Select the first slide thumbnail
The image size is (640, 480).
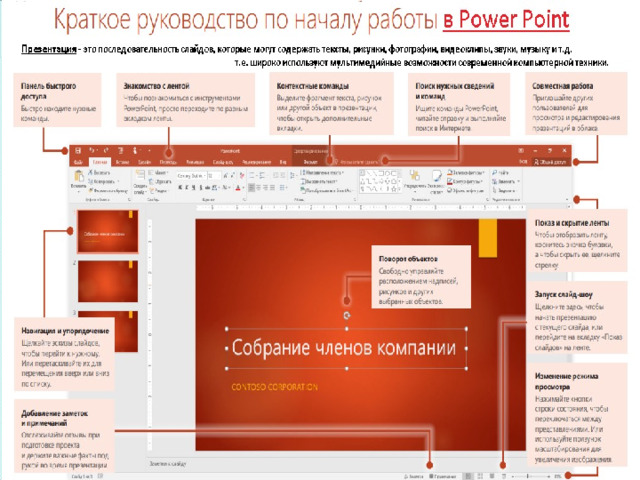point(108,231)
